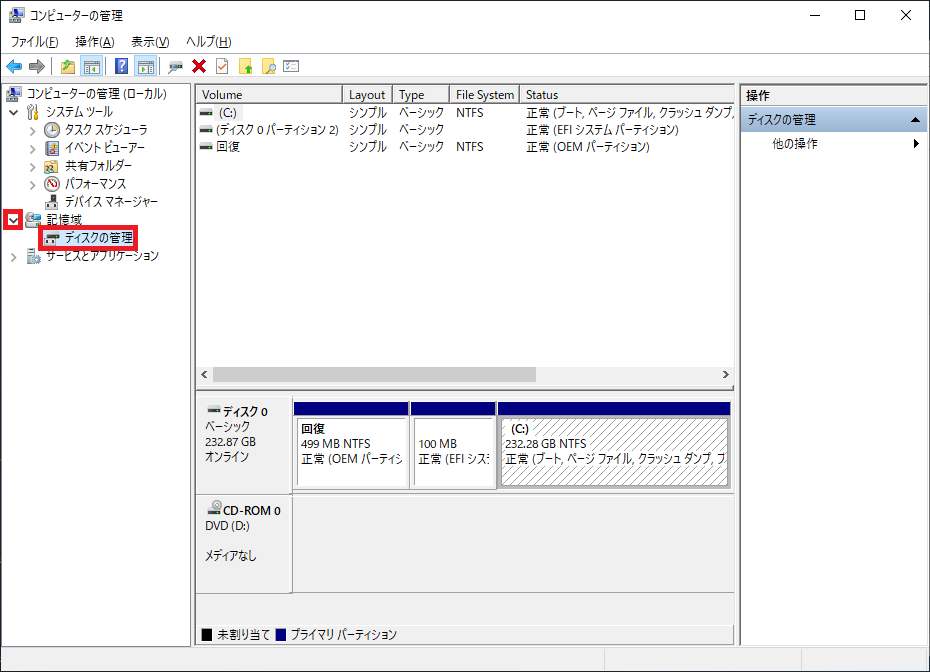Click the yellow page with magnifier icon
This screenshot has width=930, height=672.
[x=269, y=66]
